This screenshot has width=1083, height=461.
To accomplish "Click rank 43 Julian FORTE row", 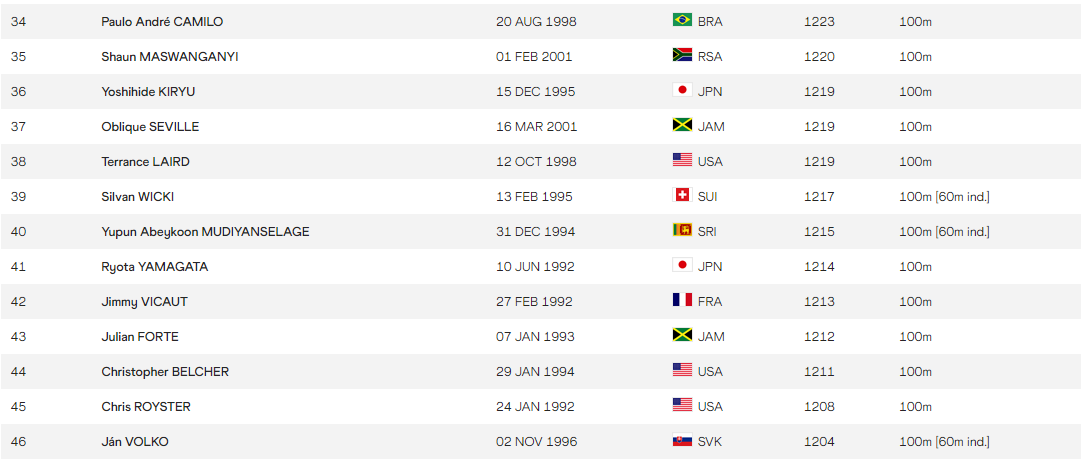I will 542,337.
